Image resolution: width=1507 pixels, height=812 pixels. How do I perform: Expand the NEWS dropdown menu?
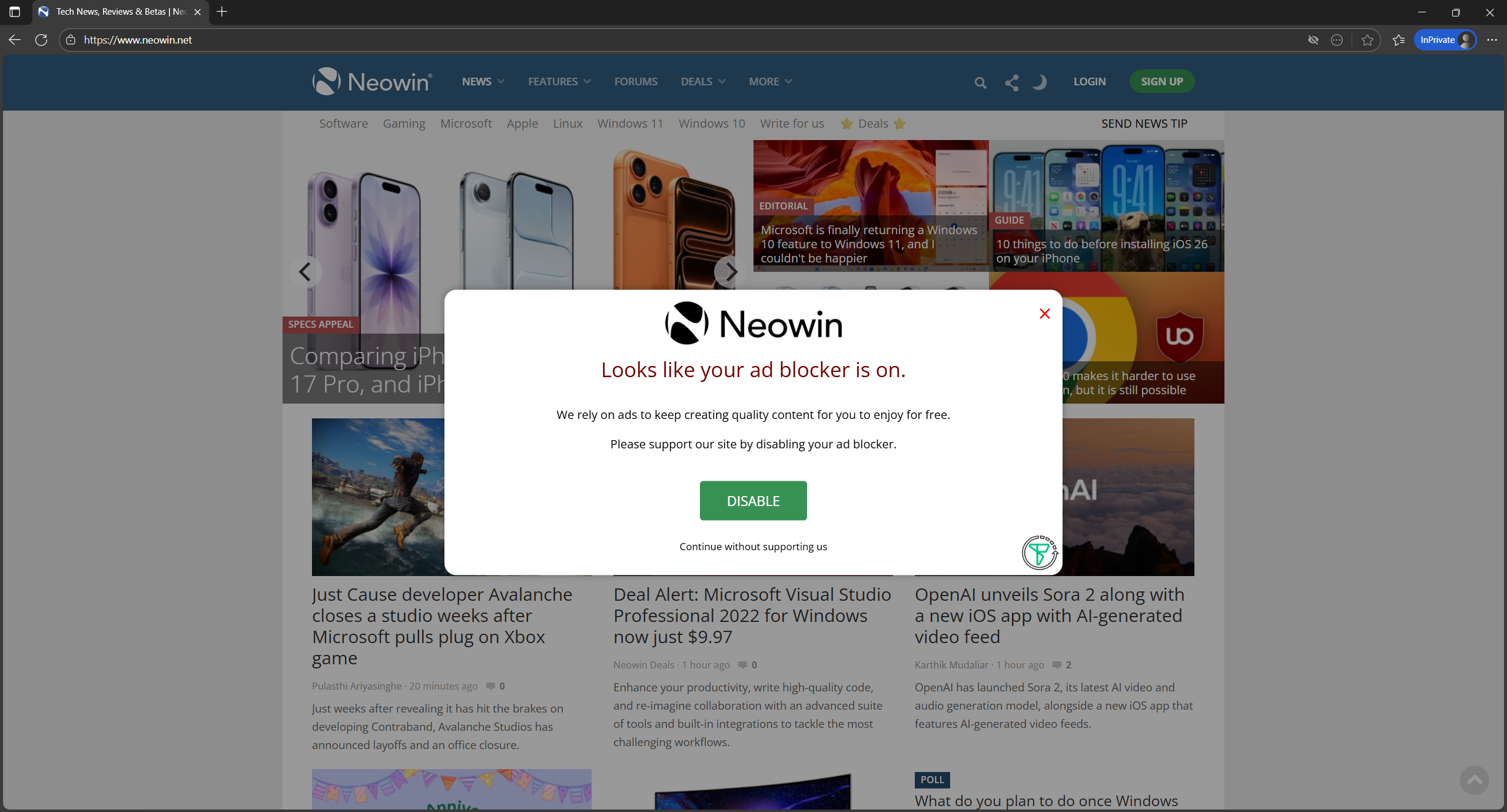point(483,82)
